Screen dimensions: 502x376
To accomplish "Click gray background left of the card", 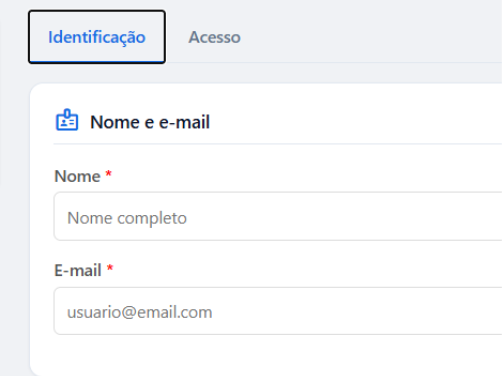I will [15, 233].
